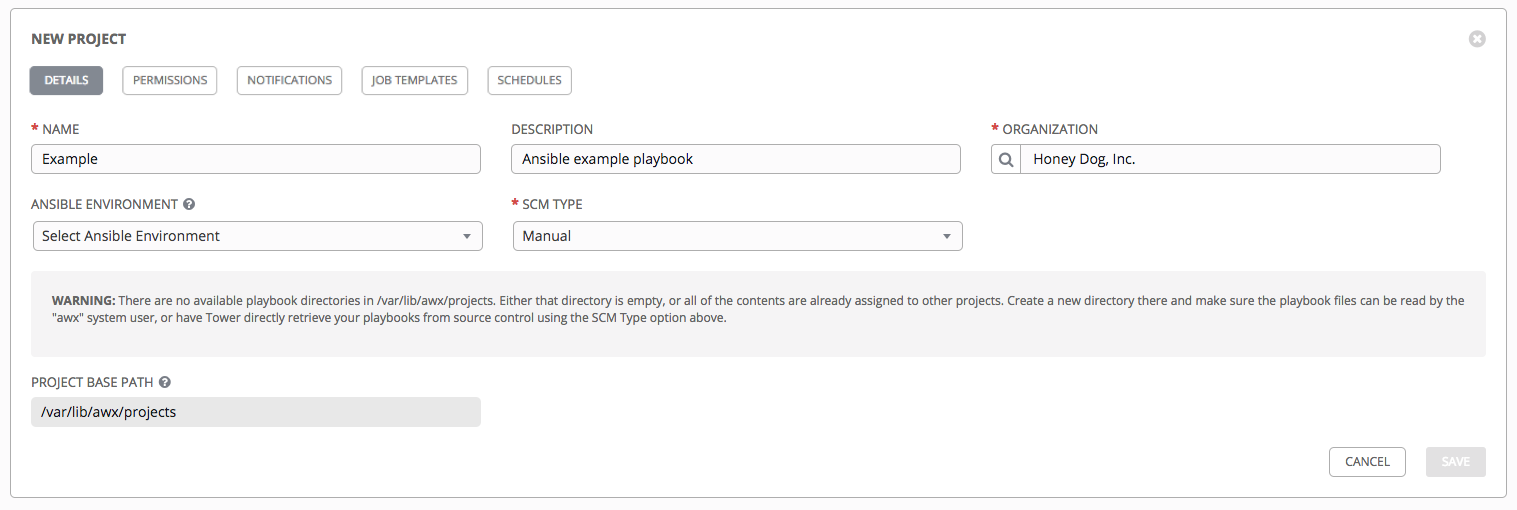Open the SCM Type dropdown showing Manual
The height and width of the screenshot is (510, 1517).
click(738, 236)
